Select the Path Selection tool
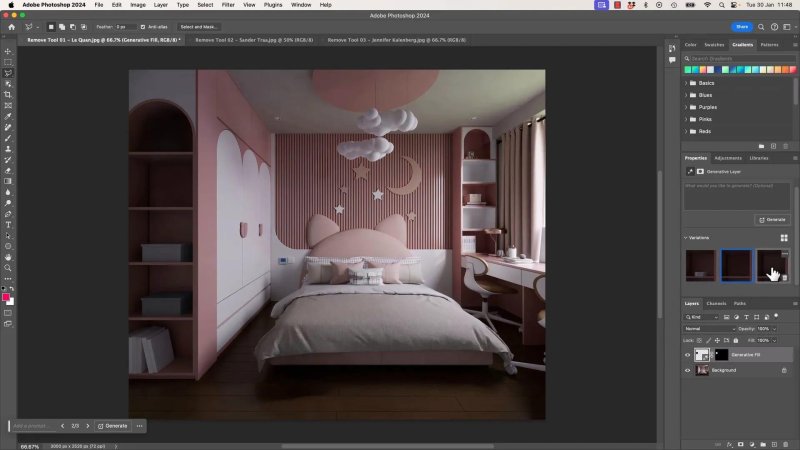 (x=8, y=236)
